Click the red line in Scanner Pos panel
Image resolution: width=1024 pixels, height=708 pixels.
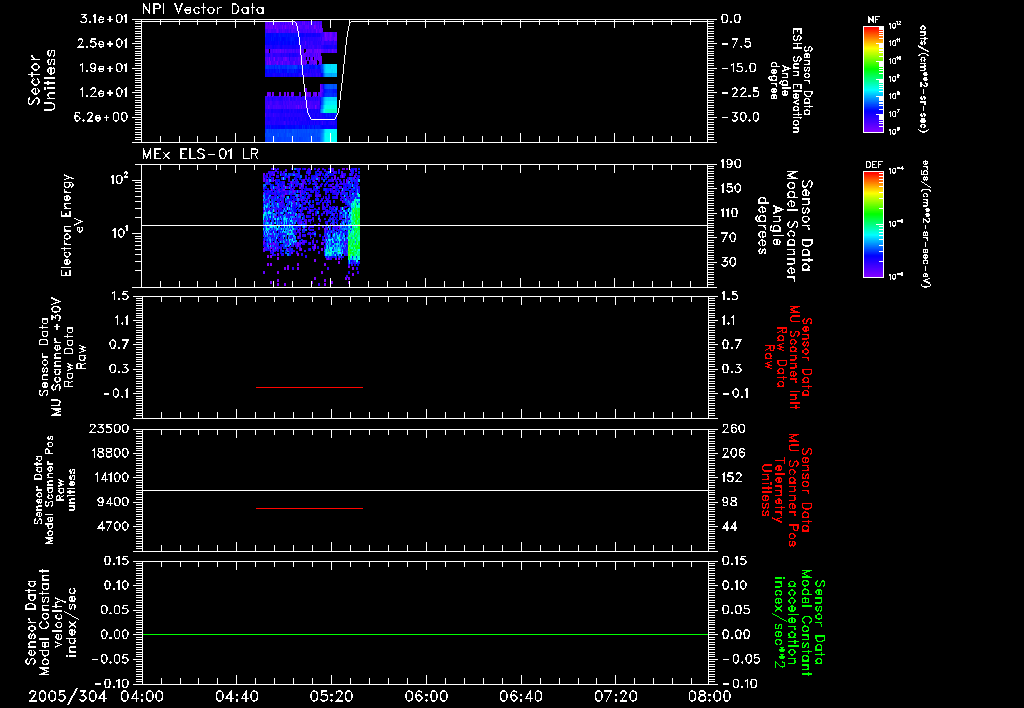coord(309,508)
